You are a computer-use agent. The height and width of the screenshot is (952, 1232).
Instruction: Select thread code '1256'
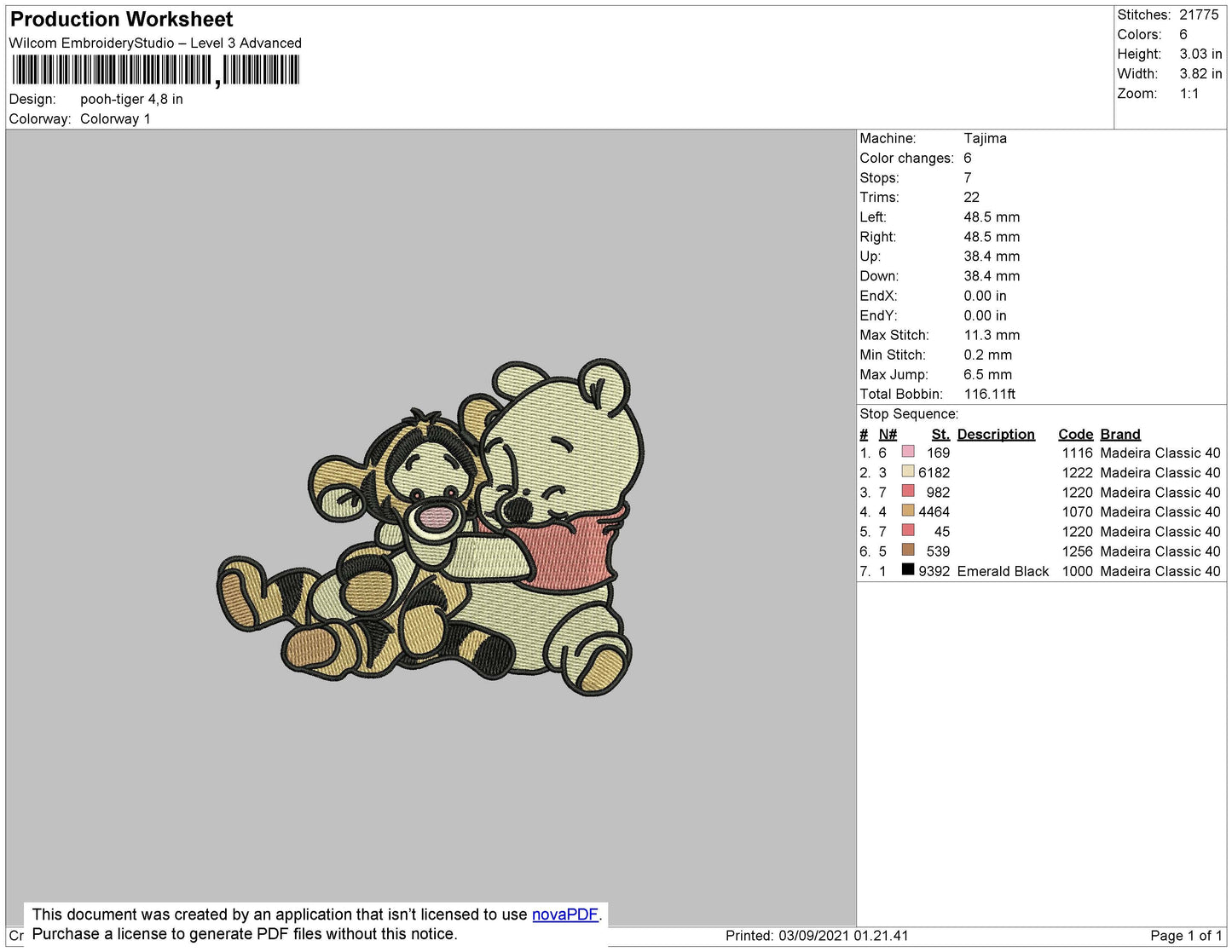1078,551
